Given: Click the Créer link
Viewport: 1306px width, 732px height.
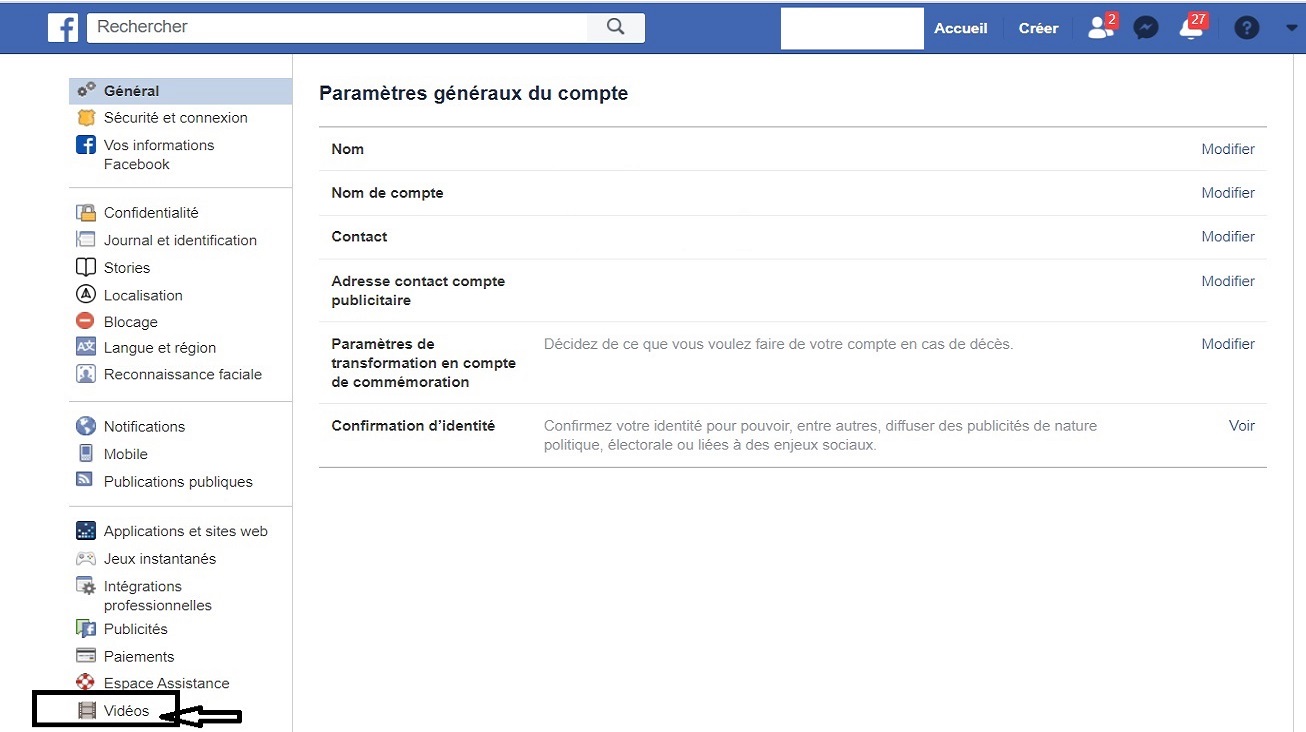Looking at the screenshot, I should click(x=1038, y=28).
